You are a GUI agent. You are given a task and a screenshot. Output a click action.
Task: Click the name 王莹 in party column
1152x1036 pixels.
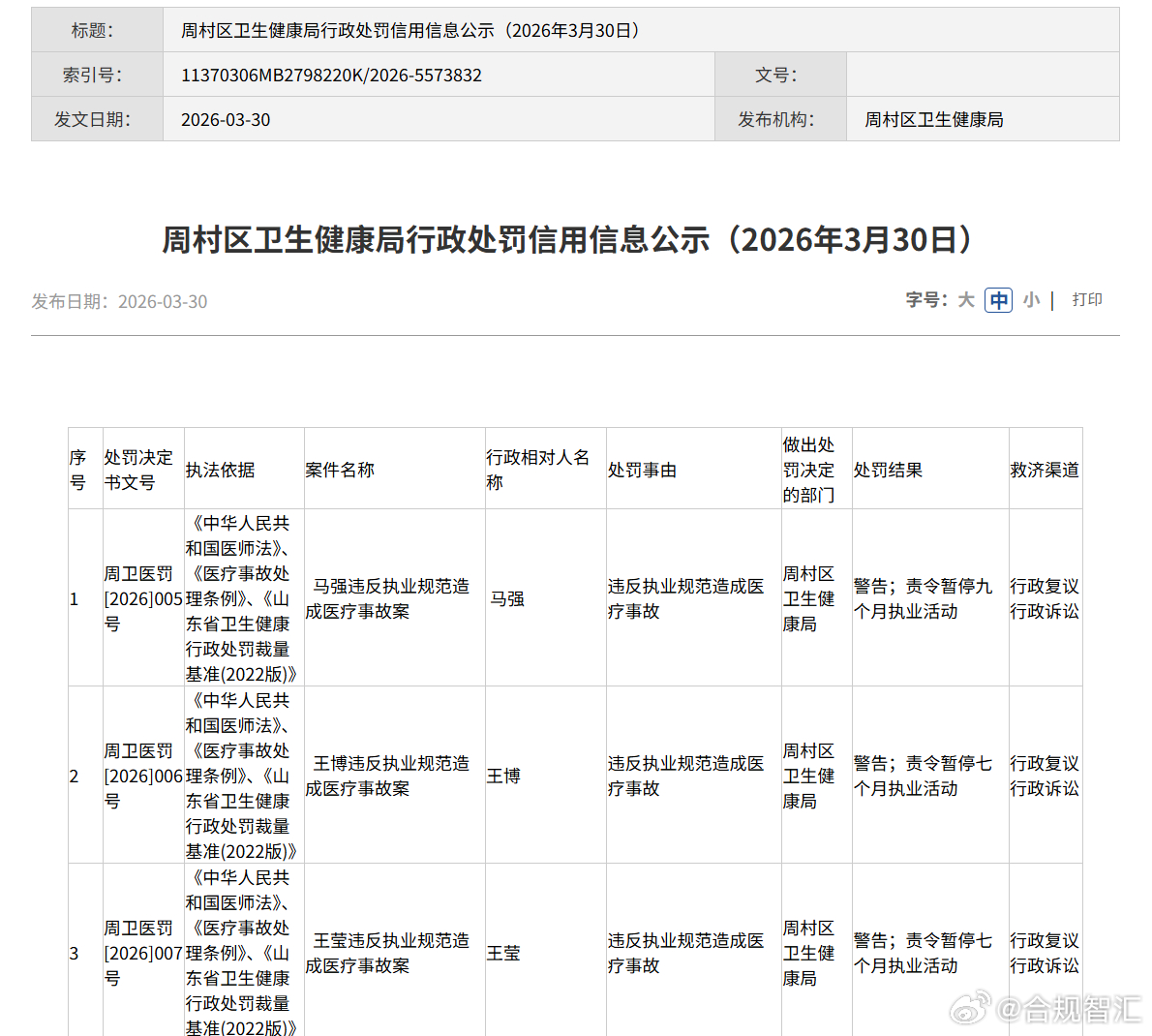[x=503, y=953]
